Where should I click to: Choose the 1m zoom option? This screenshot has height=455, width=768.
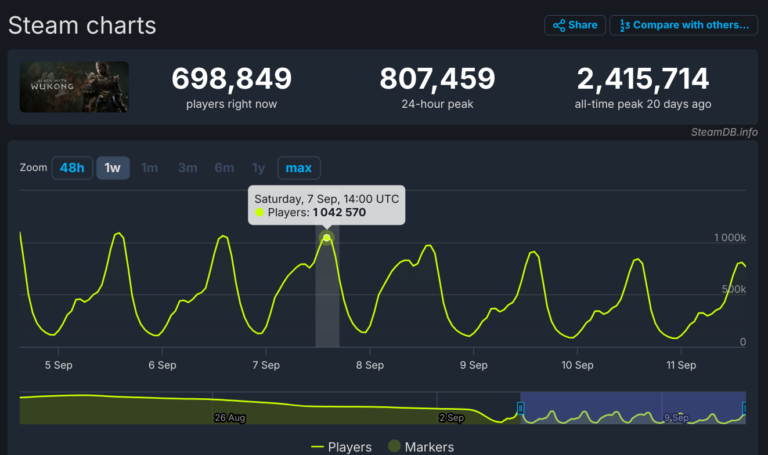[149, 168]
